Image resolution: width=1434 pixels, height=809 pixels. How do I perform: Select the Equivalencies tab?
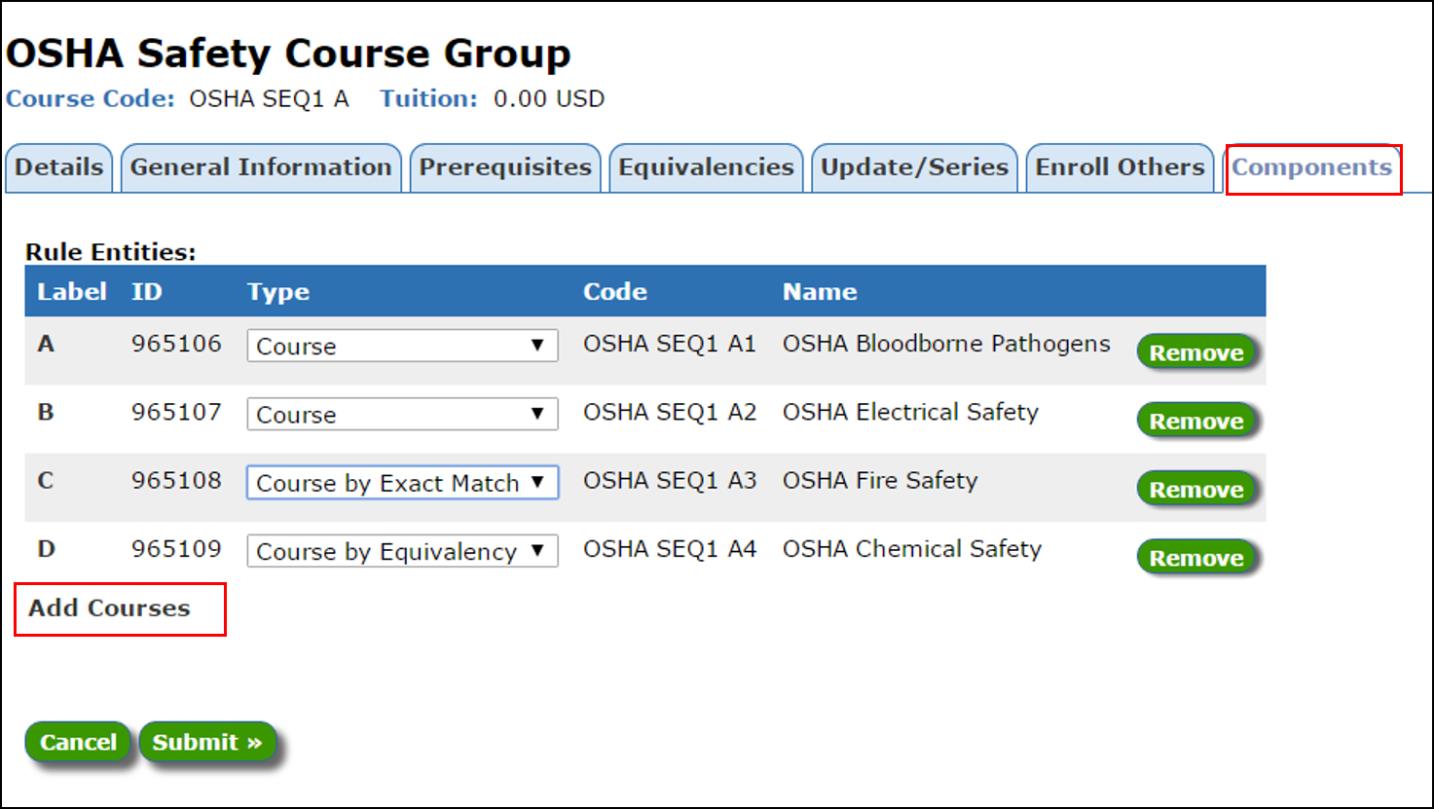[x=706, y=168]
